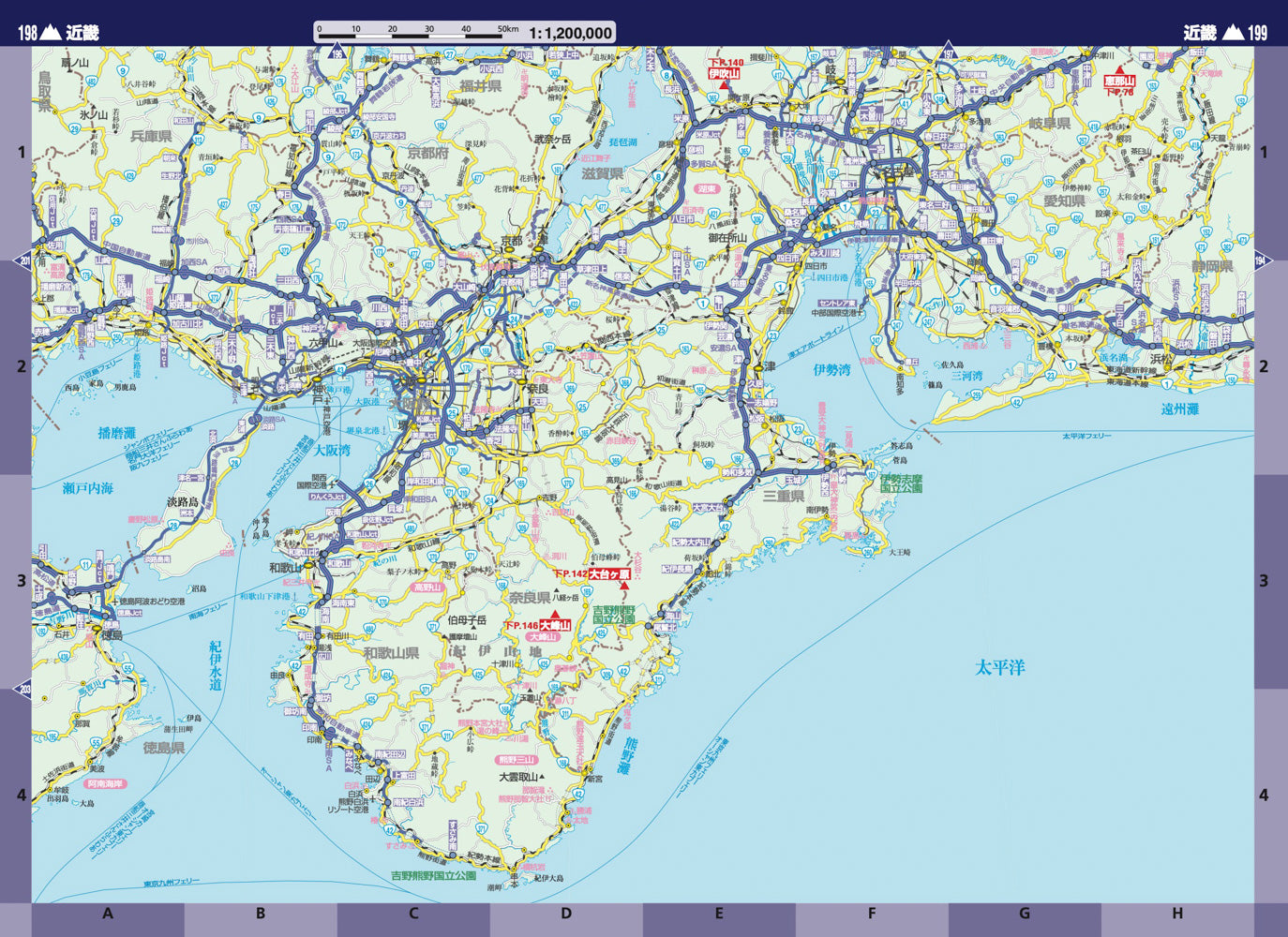Select the red triangle above the red 大峰山 label
Viewport: 1288px width, 937px height.
pyautogui.click(x=555, y=615)
